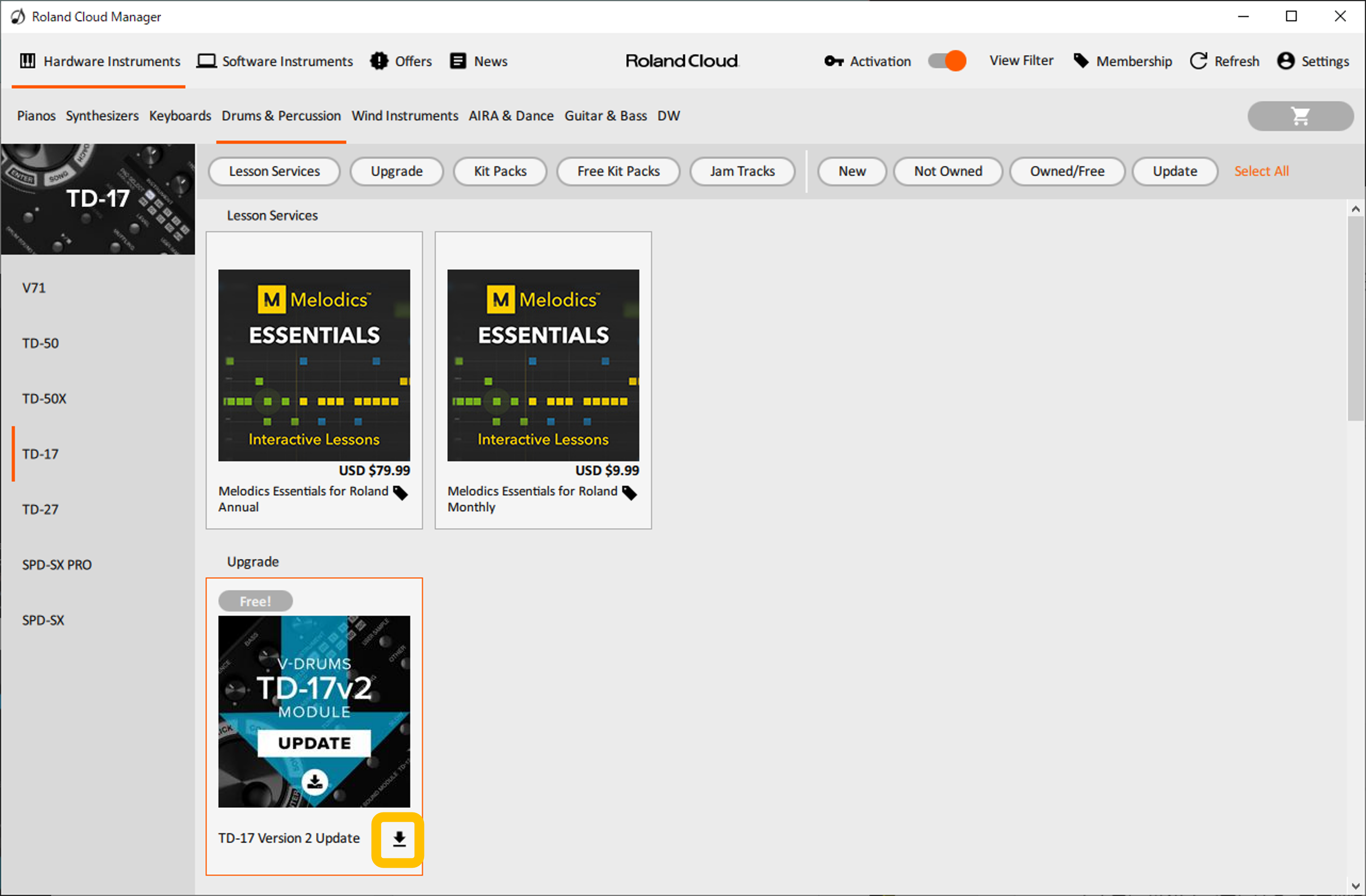Toggle the Not Owned filter chip
Viewport: 1366px width, 896px height.
point(948,171)
